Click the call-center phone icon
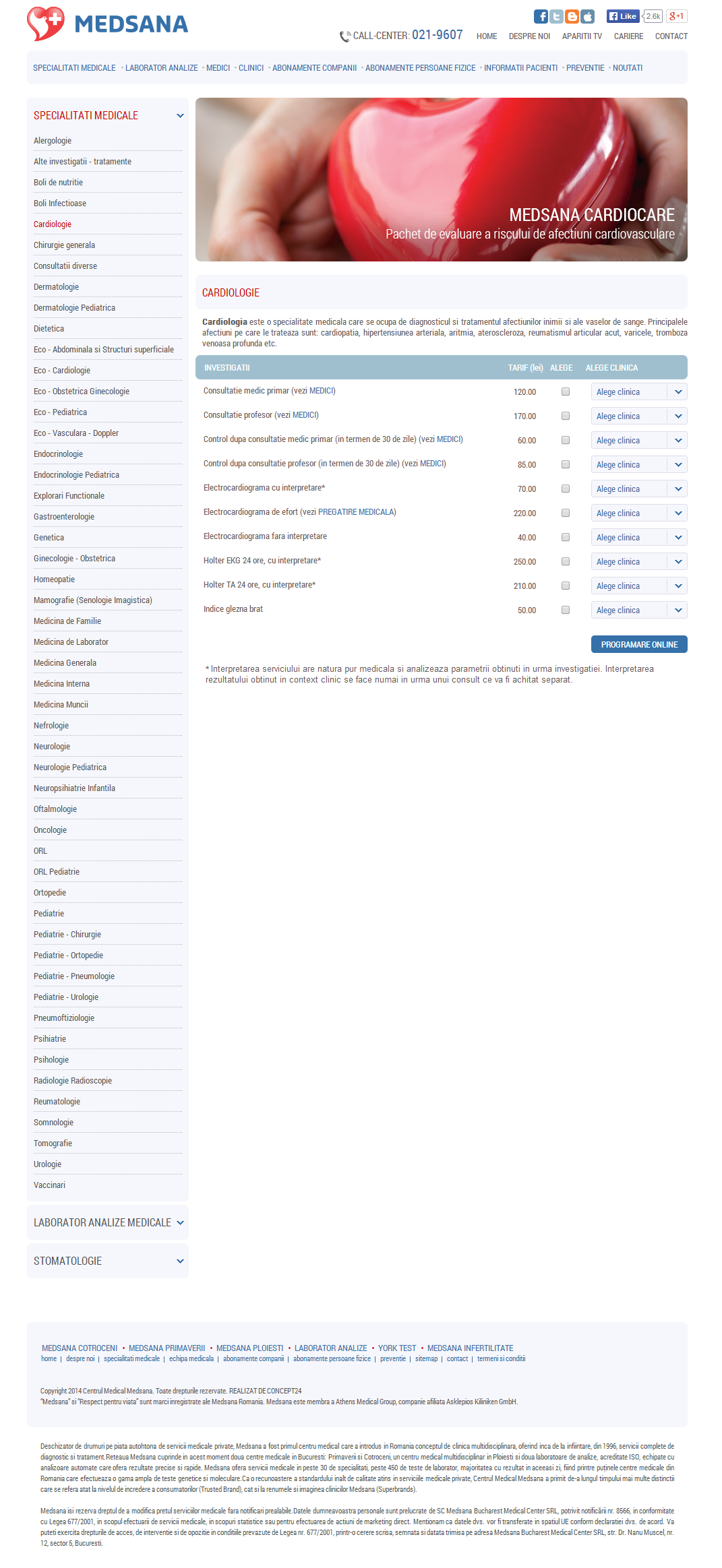 tap(345, 36)
